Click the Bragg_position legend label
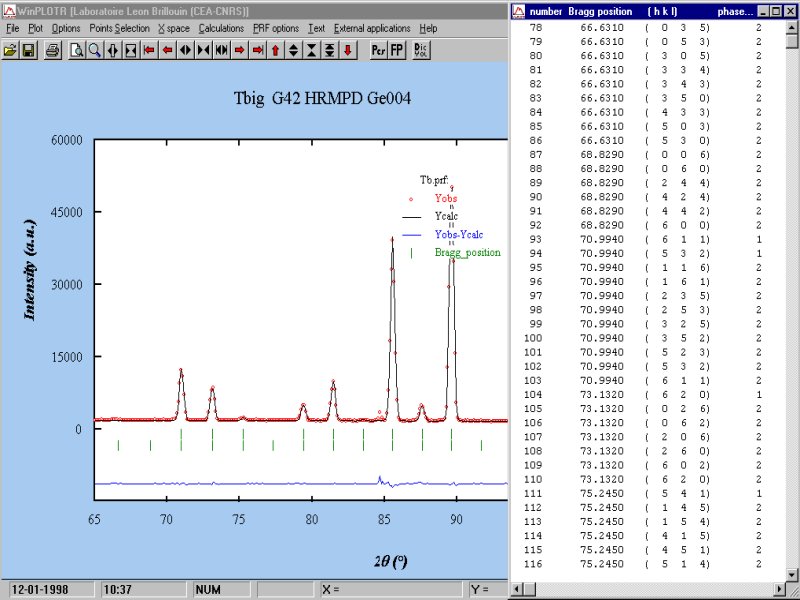The width and height of the screenshot is (800, 600). [467, 253]
